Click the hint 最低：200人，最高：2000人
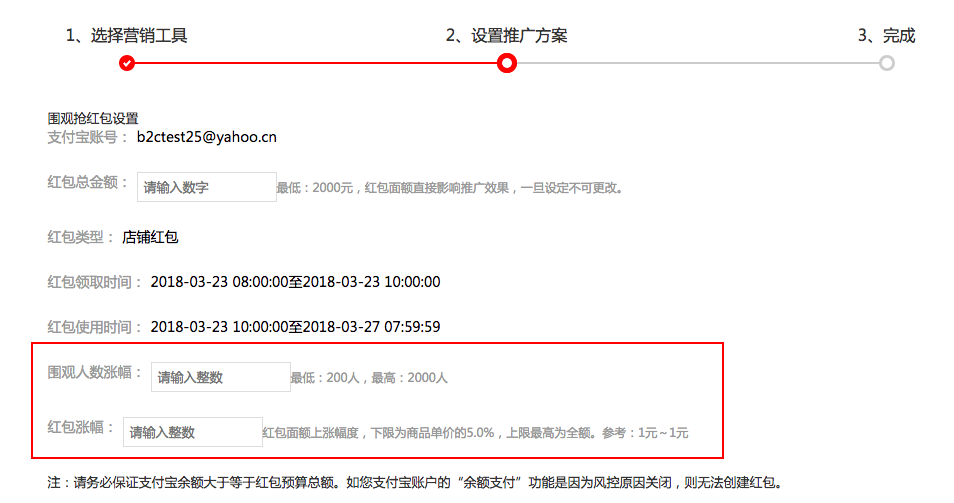This screenshot has width=954, height=503. click(x=369, y=378)
